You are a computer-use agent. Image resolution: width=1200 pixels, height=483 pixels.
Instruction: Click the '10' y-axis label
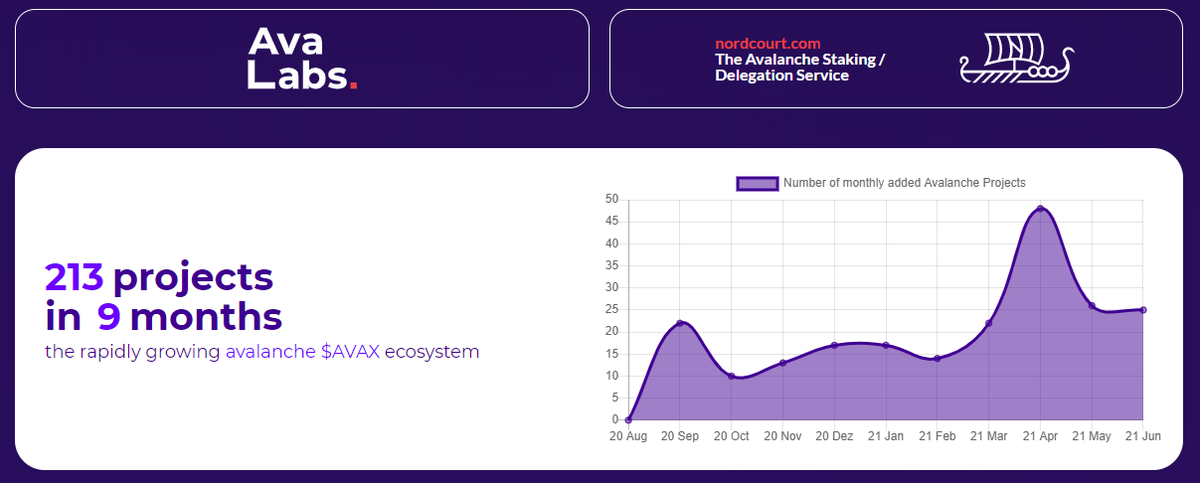(611, 376)
